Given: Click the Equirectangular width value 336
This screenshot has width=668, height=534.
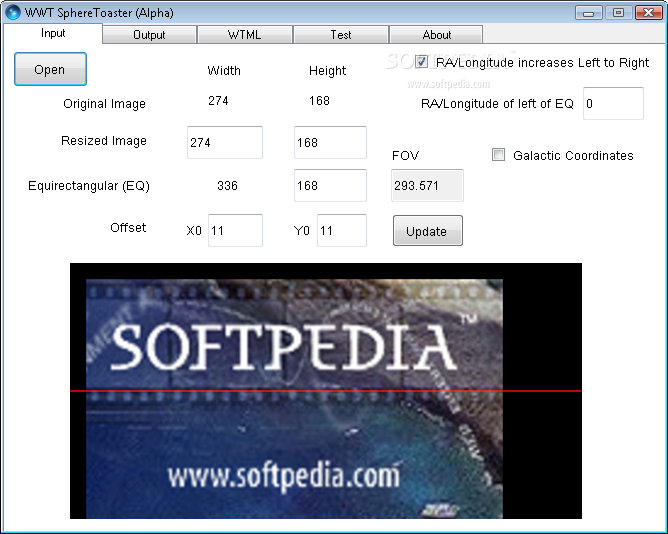Looking at the screenshot, I should tap(227, 185).
